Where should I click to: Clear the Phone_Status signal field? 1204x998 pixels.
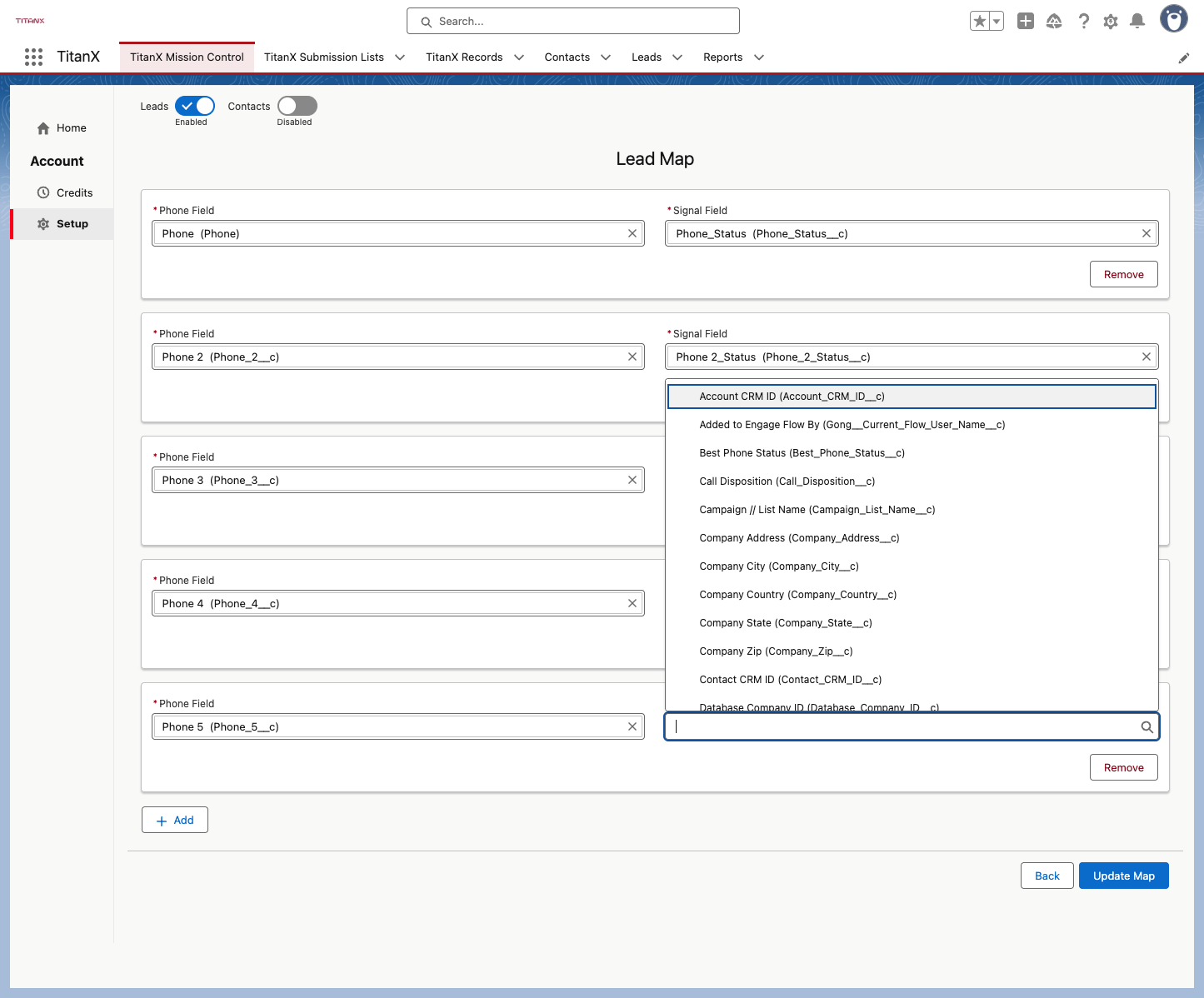click(x=1147, y=233)
